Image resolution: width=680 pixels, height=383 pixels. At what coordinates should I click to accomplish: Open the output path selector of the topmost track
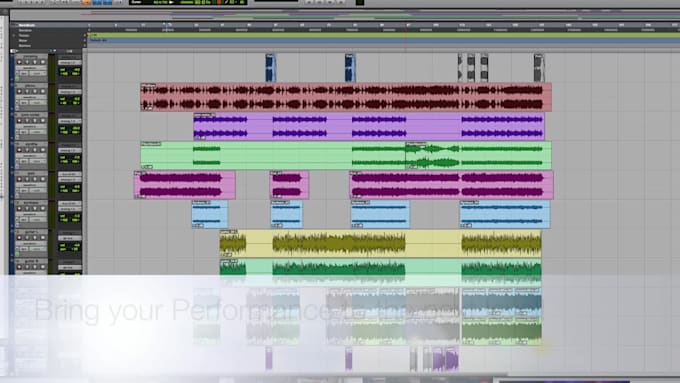point(70,62)
